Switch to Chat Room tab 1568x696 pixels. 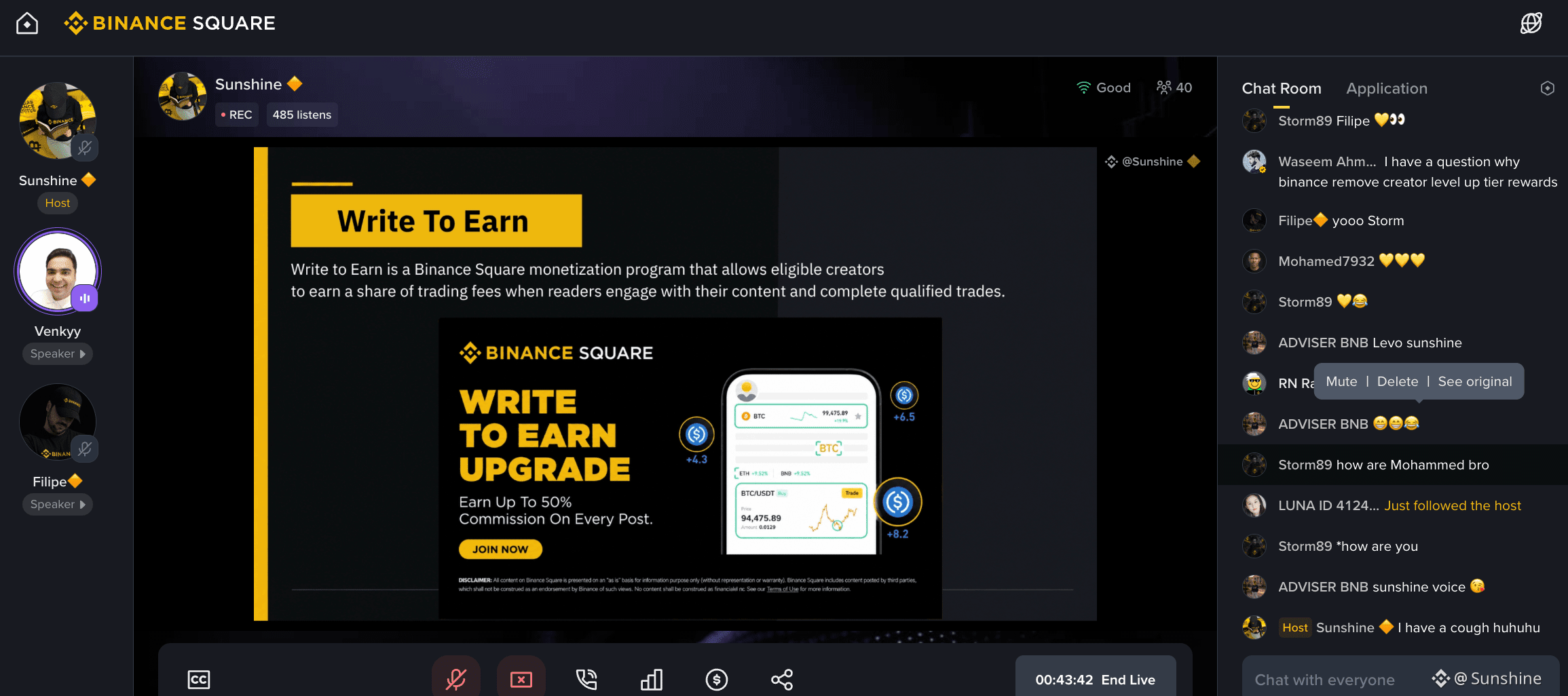[x=1282, y=88]
